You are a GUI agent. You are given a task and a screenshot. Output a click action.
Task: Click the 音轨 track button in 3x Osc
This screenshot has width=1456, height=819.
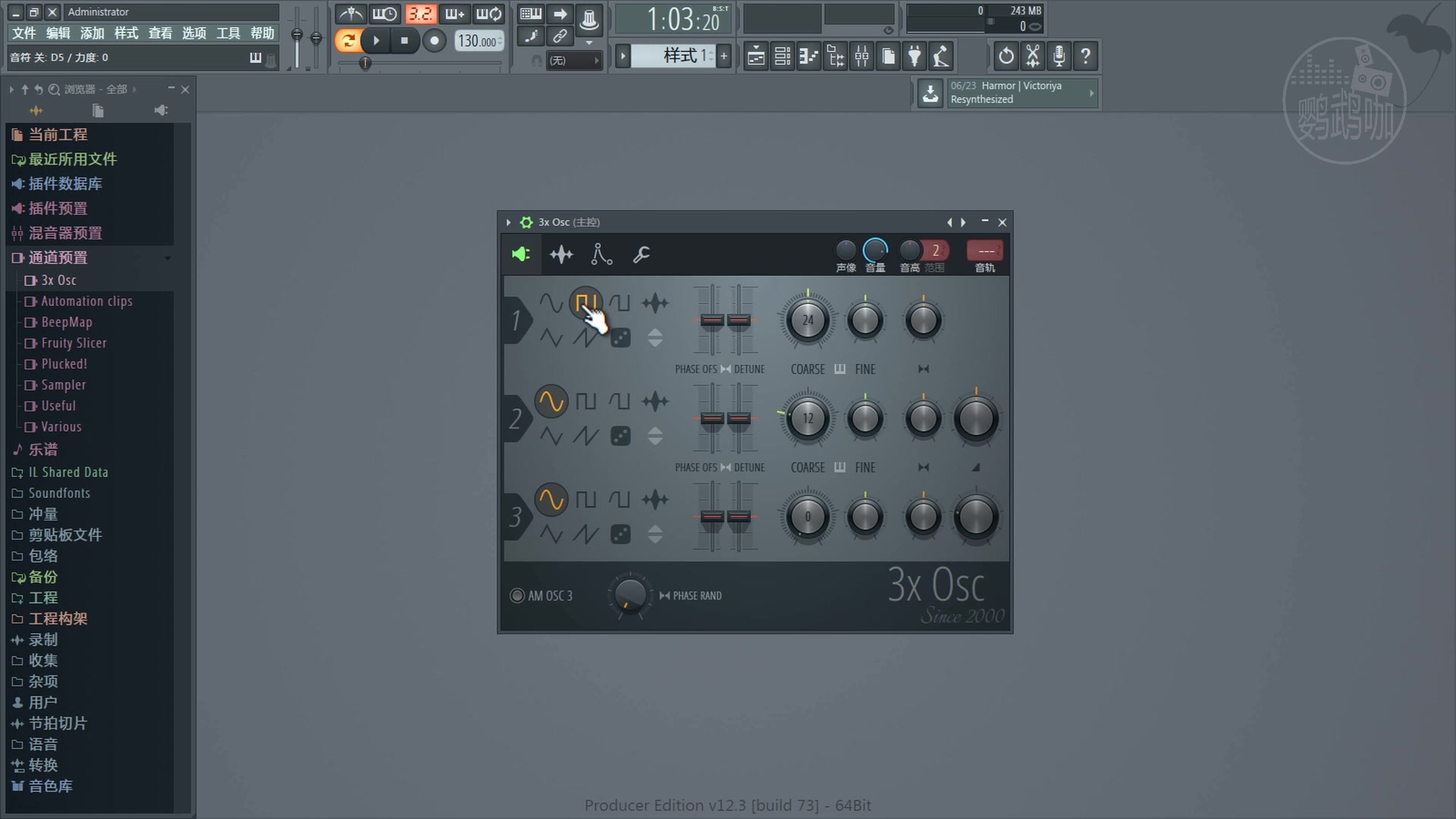coord(984,250)
